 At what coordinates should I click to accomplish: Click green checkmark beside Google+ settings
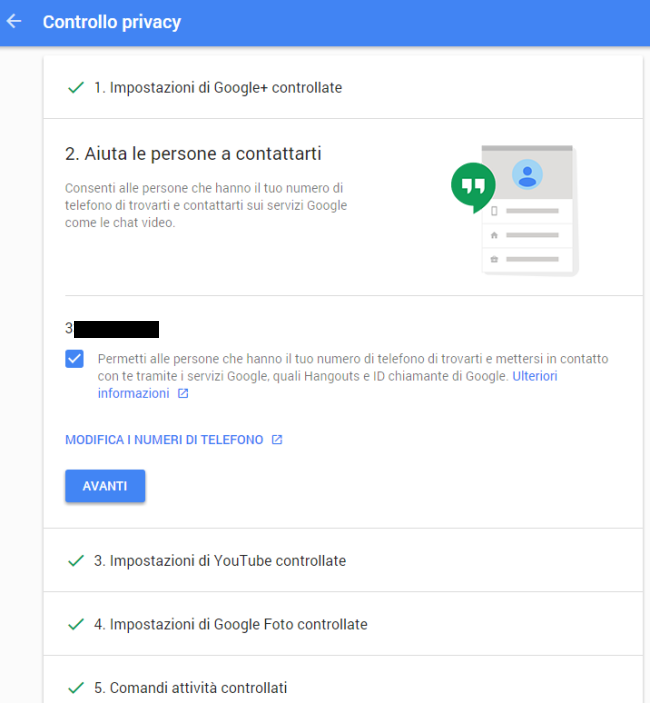tap(75, 88)
